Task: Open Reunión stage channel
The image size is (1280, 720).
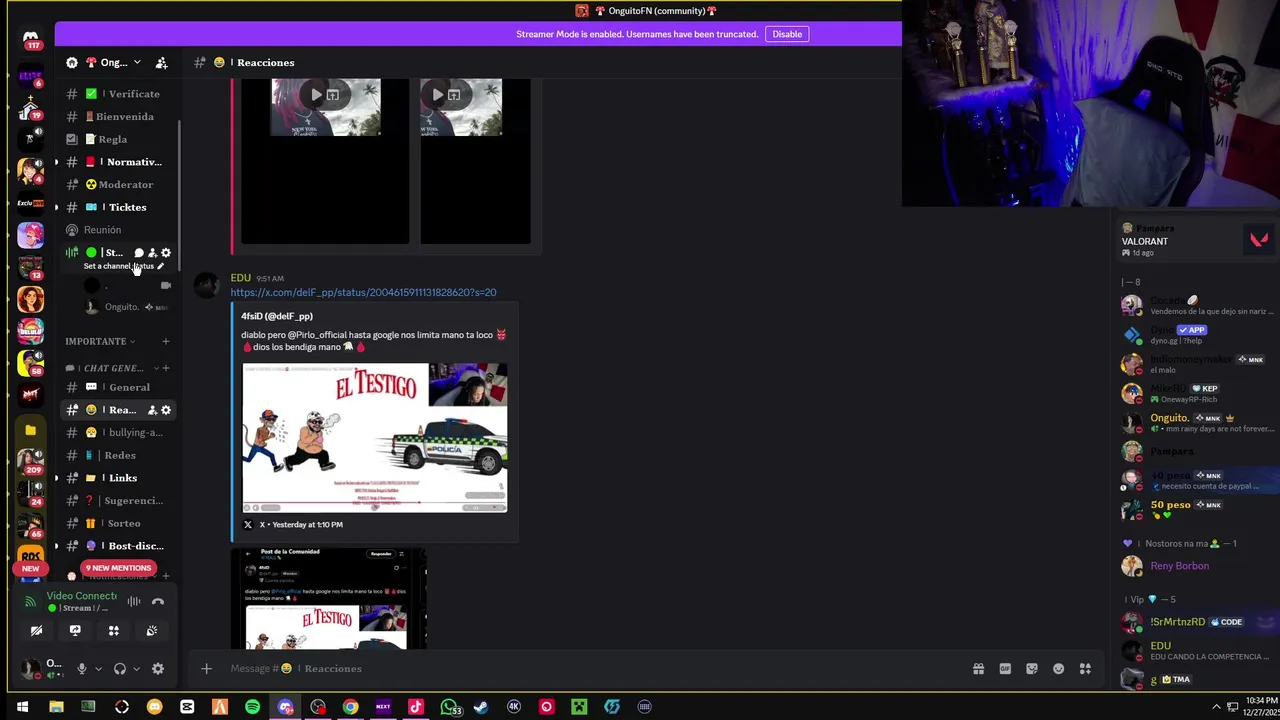Action: point(118,230)
